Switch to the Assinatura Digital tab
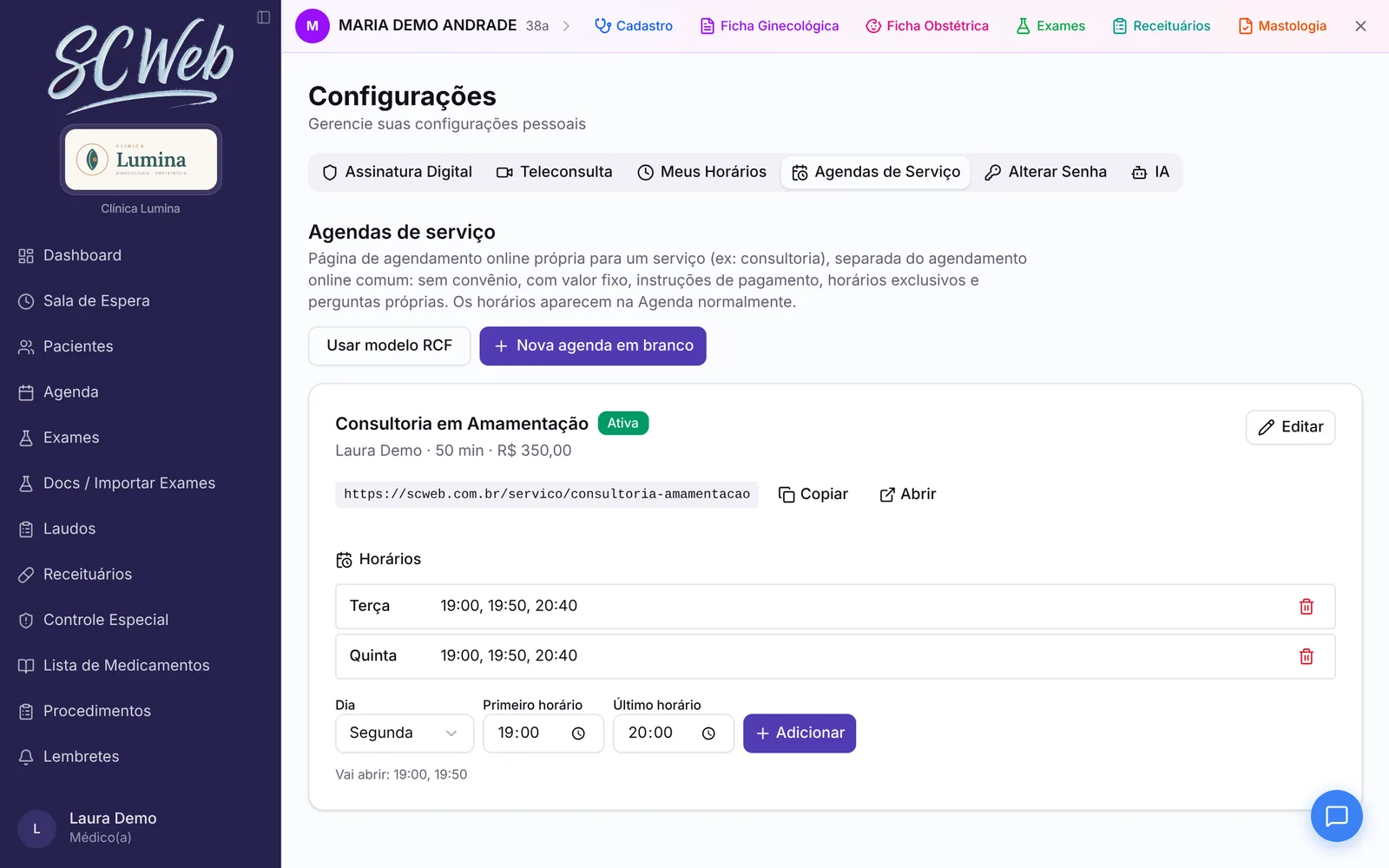This screenshot has height=868, width=1389. coord(398,172)
